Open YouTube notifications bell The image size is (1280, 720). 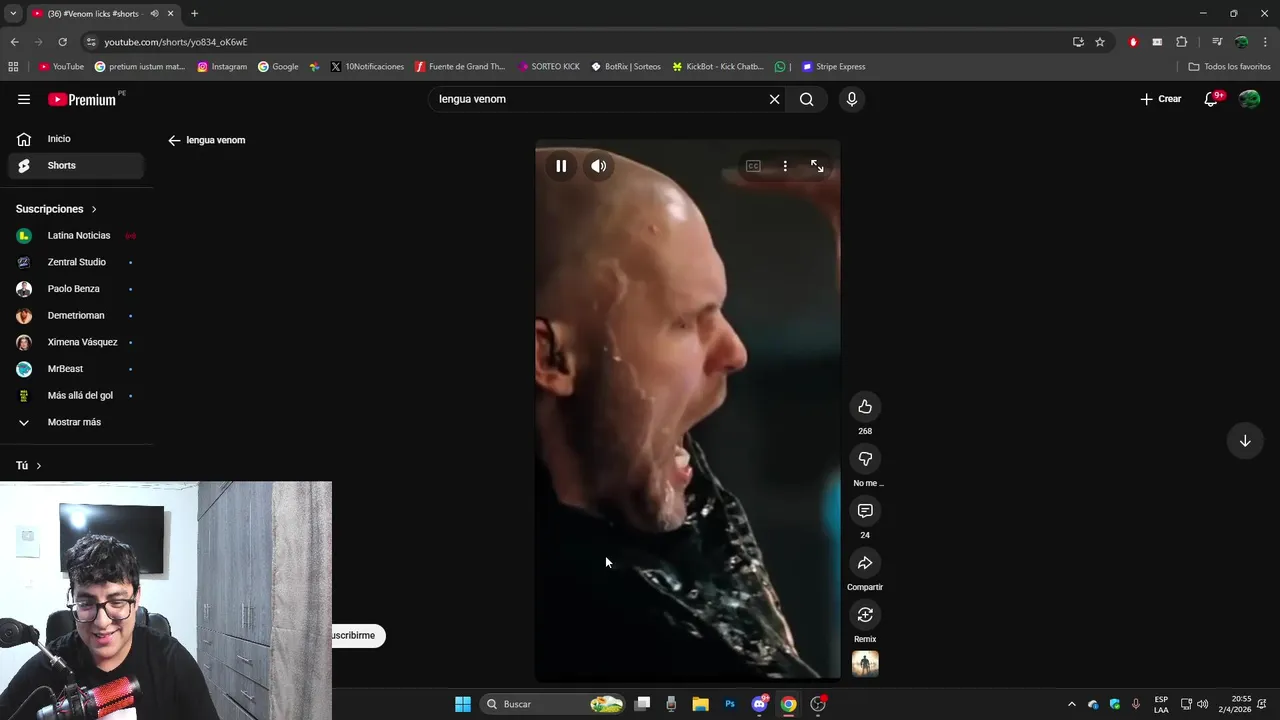tap(1211, 99)
